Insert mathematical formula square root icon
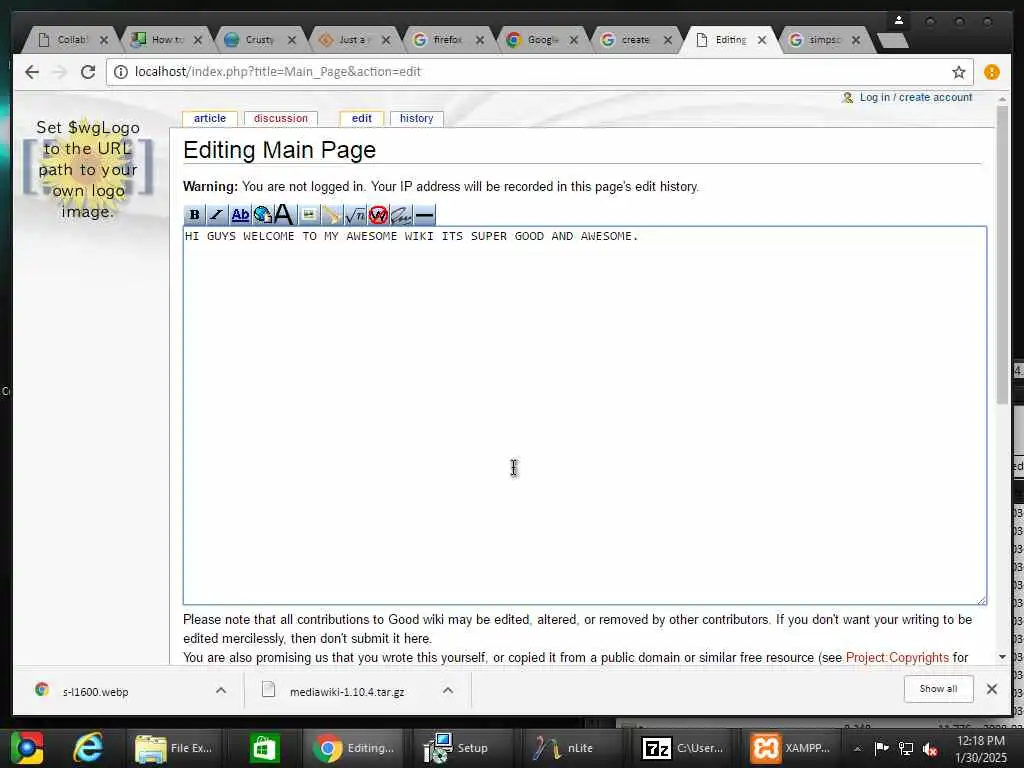Viewport: 1024px width, 768px height. (355, 214)
